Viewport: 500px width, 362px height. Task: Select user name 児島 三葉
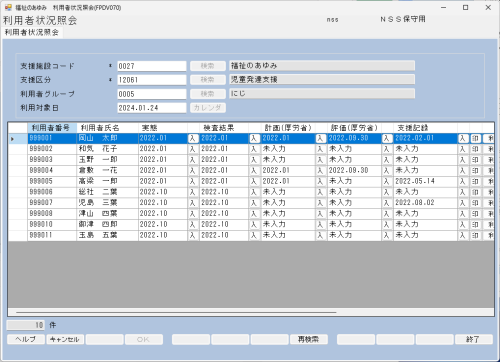click(x=107, y=203)
